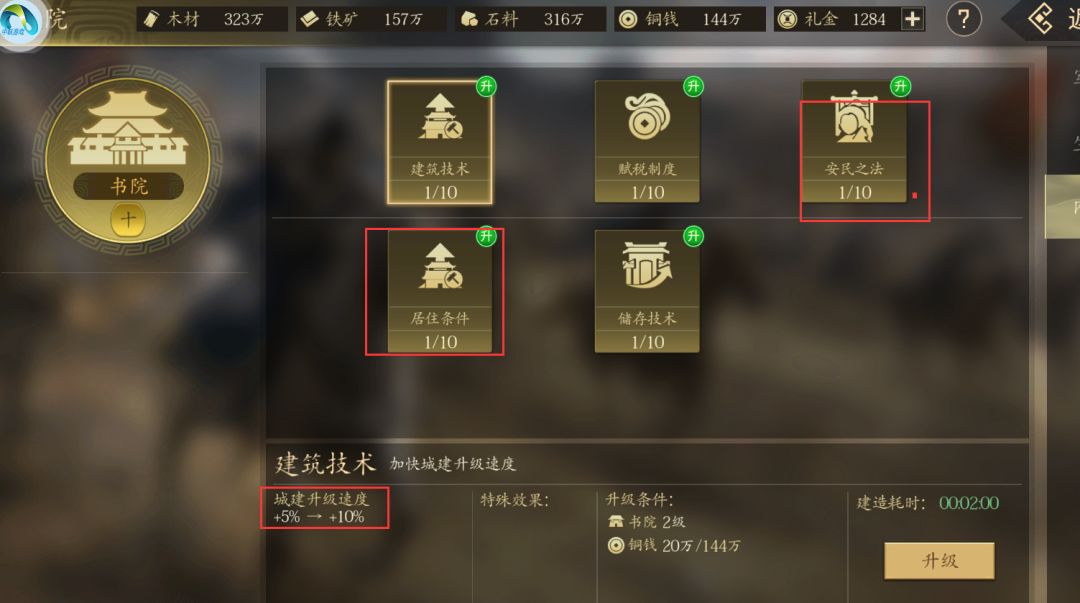This screenshot has width=1080, height=603.
Task: Click the 木材 wood resource counter
Action: [x=212, y=19]
